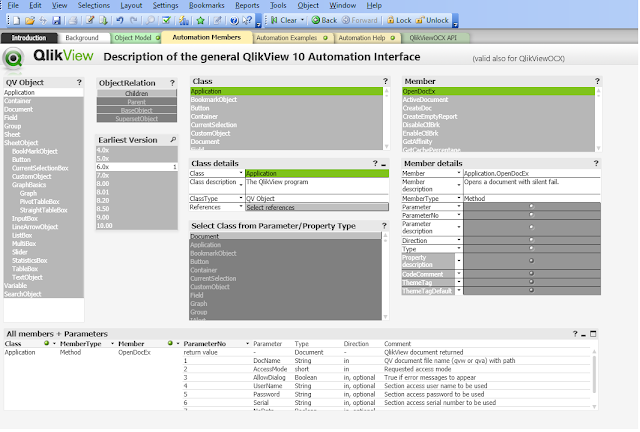Open the Direction dropdown in Member details

pyautogui.click(x=459, y=240)
